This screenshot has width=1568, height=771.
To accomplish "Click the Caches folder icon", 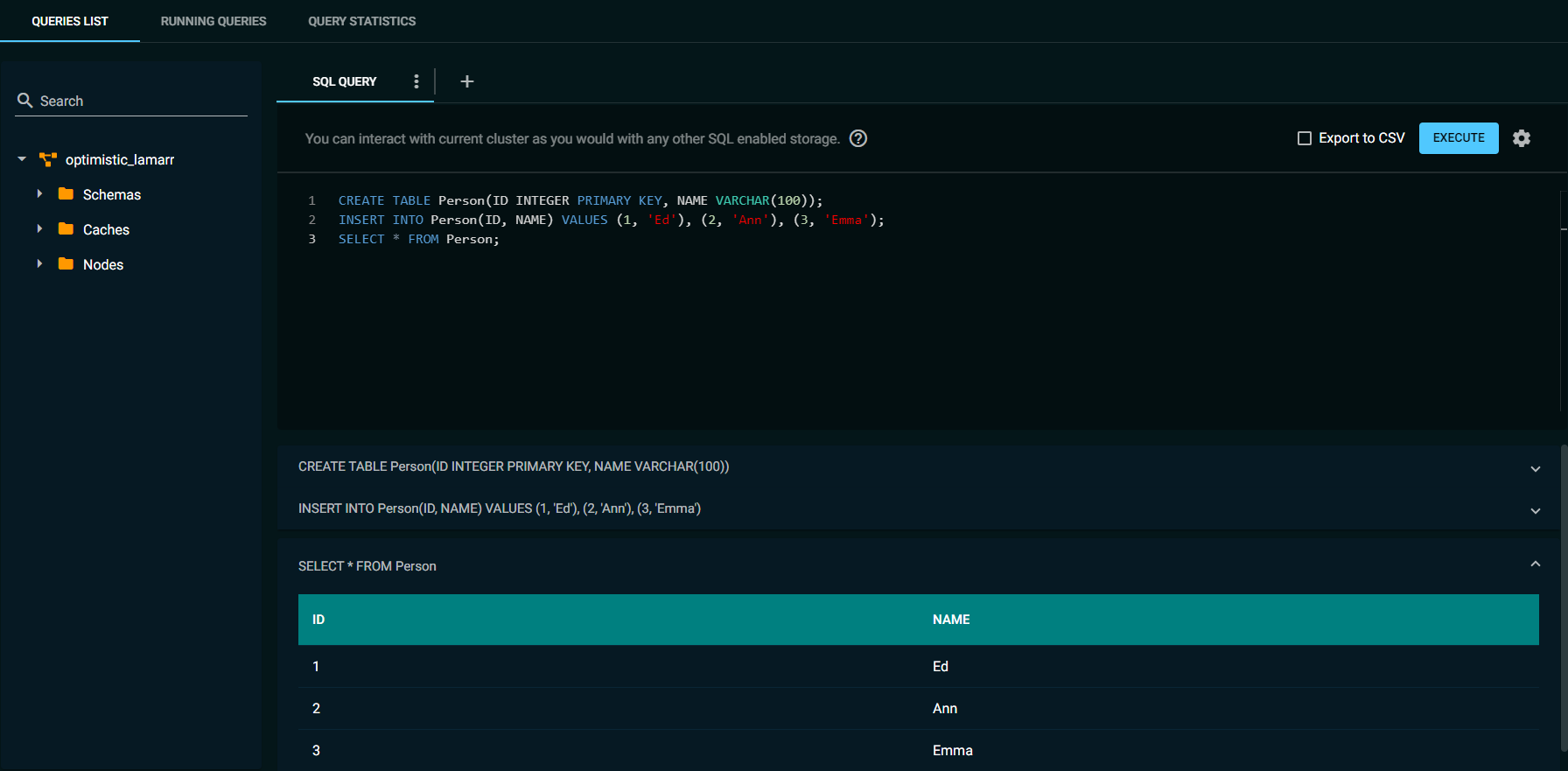I will [x=66, y=228].
